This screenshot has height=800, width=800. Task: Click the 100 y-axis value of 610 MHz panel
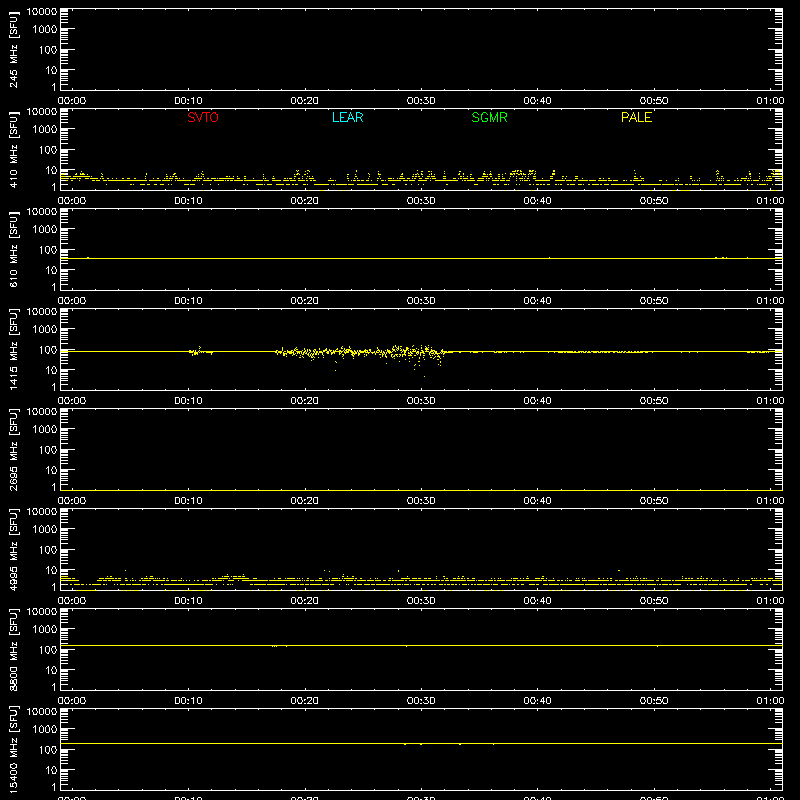pos(48,249)
